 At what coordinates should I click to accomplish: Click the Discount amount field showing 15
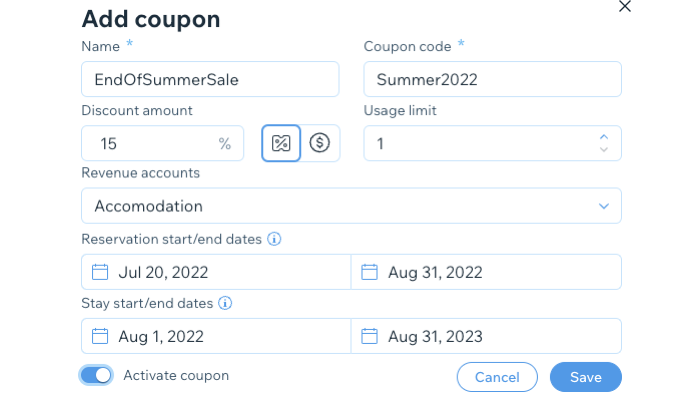coord(162,143)
